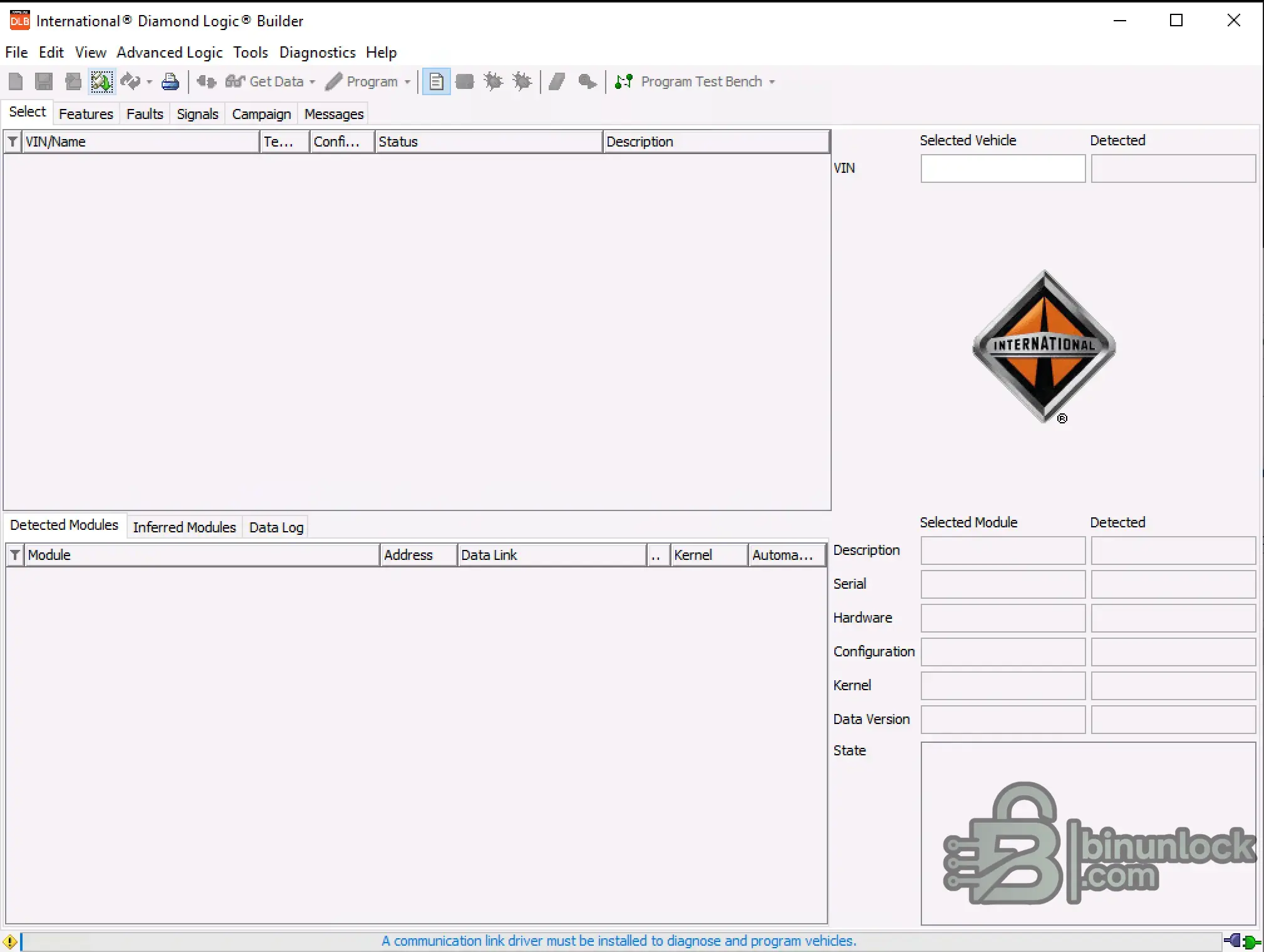
Task: Switch to the Features tab
Action: click(x=86, y=114)
